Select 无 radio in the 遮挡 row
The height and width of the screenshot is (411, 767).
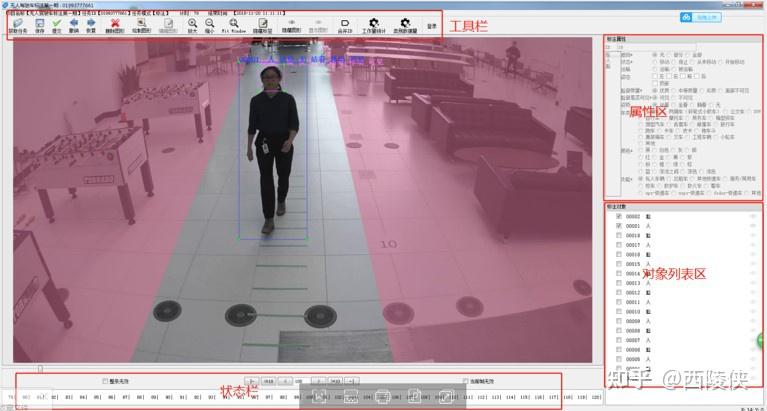click(654, 55)
